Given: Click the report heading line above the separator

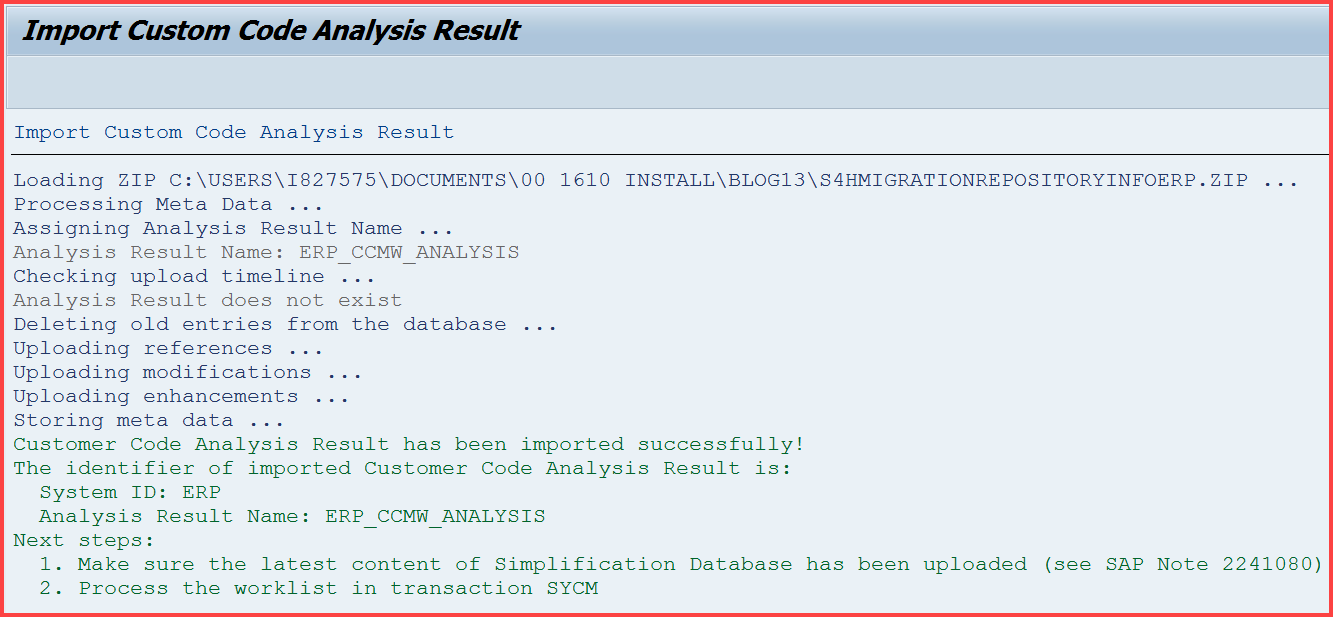Looking at the screenshot, I should 234,132.
